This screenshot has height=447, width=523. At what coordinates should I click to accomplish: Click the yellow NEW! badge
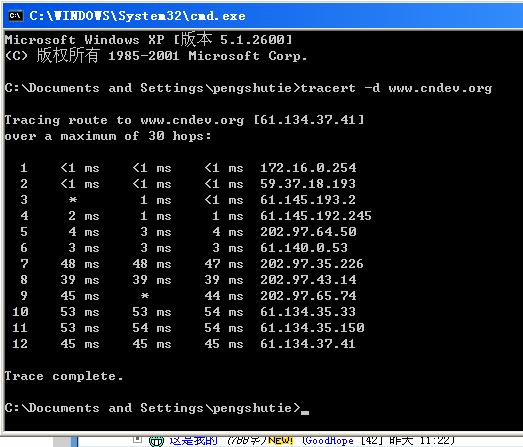click(280, 440)
